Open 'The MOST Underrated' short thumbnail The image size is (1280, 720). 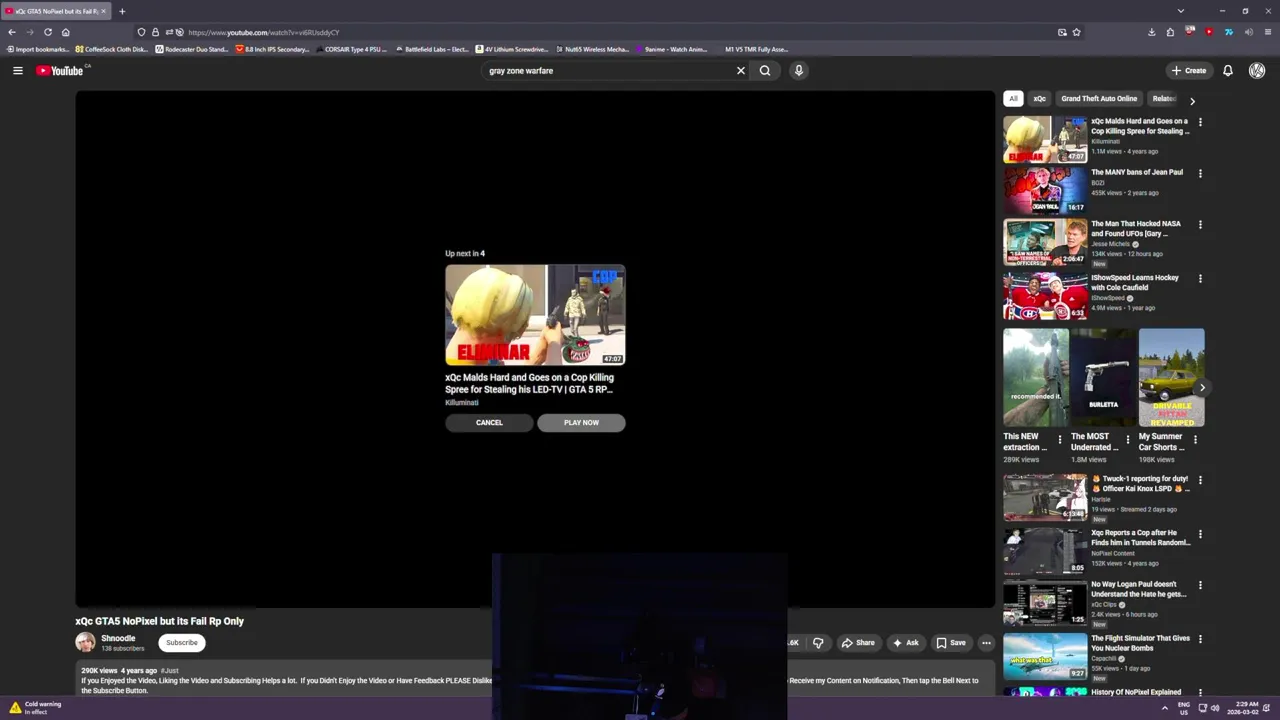coord(1103,378)
